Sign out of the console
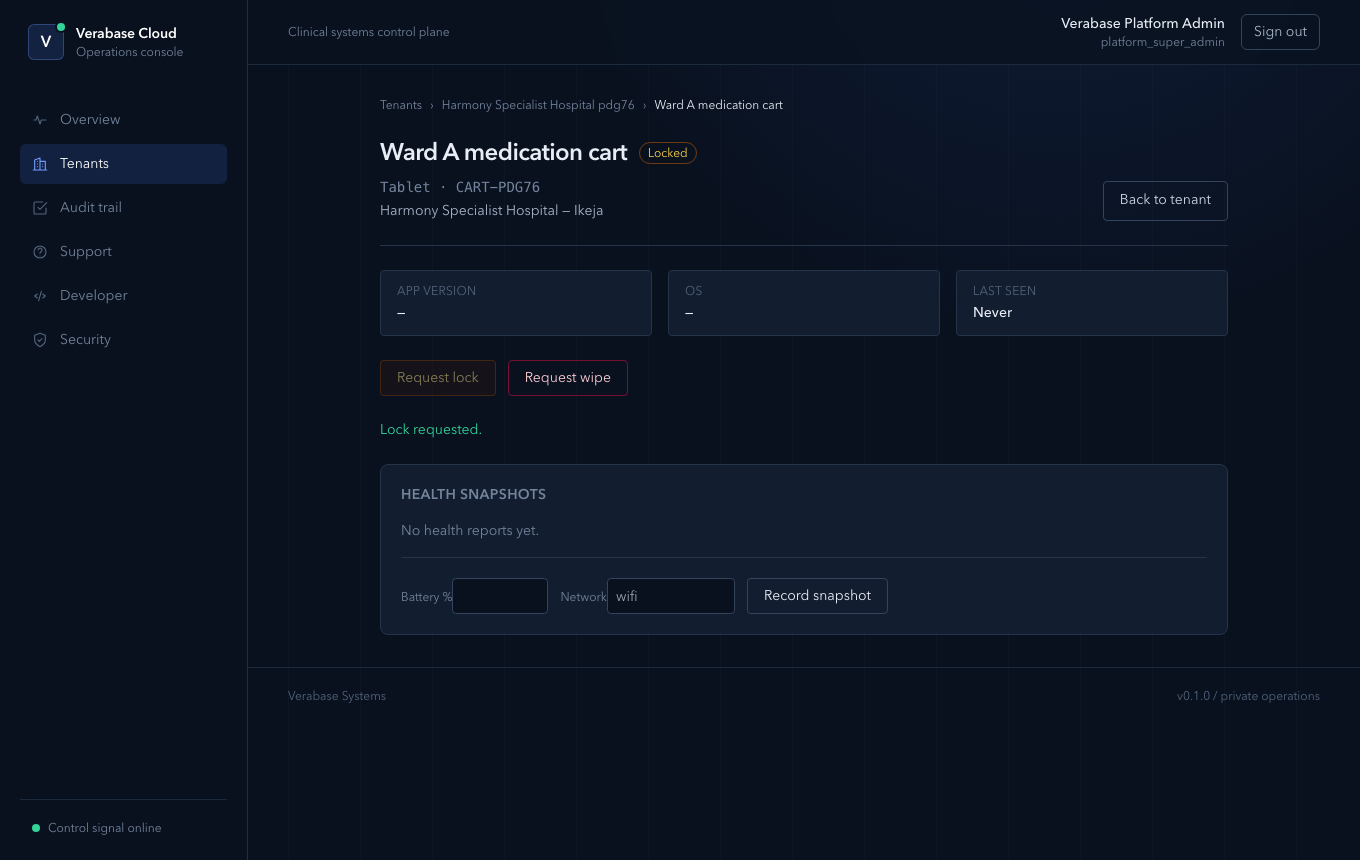This screenshot has width=1360, height=860. (1280, 32)
